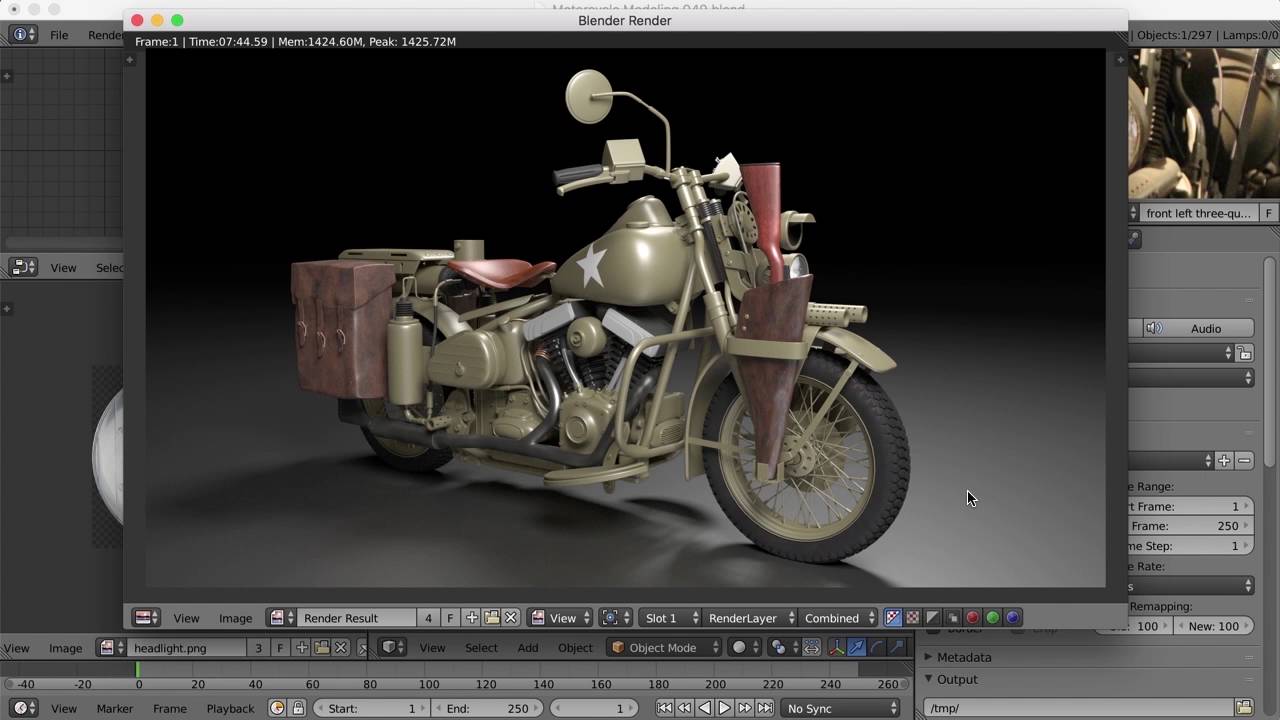Show alpha channel only in render view
1280x720 pixels.
pos(932,618)
